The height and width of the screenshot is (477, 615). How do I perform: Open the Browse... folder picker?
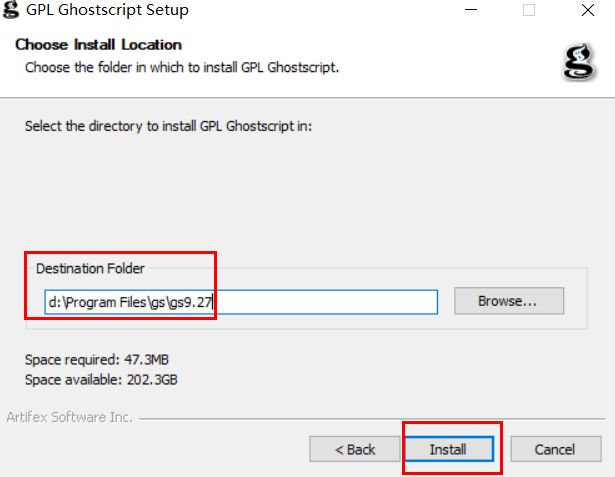click(508, 300)
